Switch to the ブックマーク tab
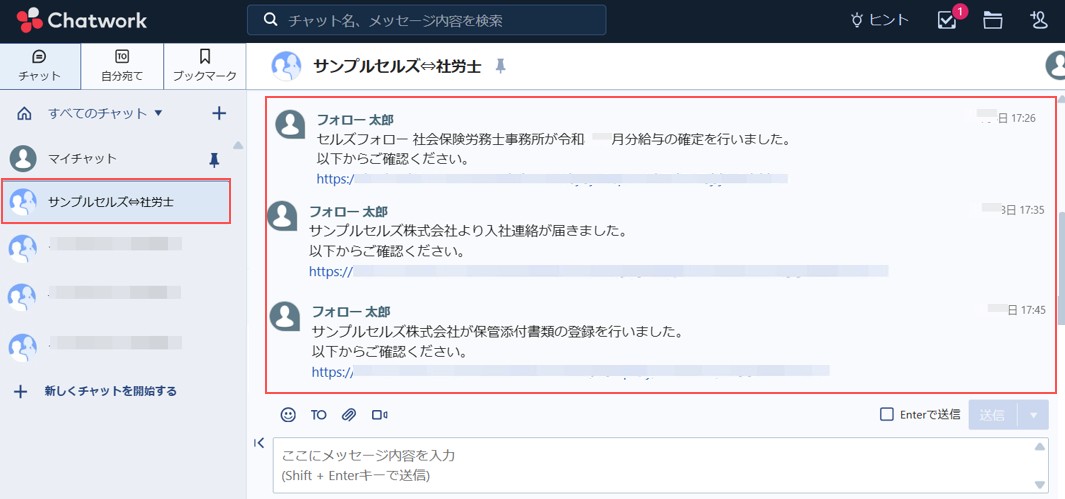The image size is (1065, 499). [204, 66]
